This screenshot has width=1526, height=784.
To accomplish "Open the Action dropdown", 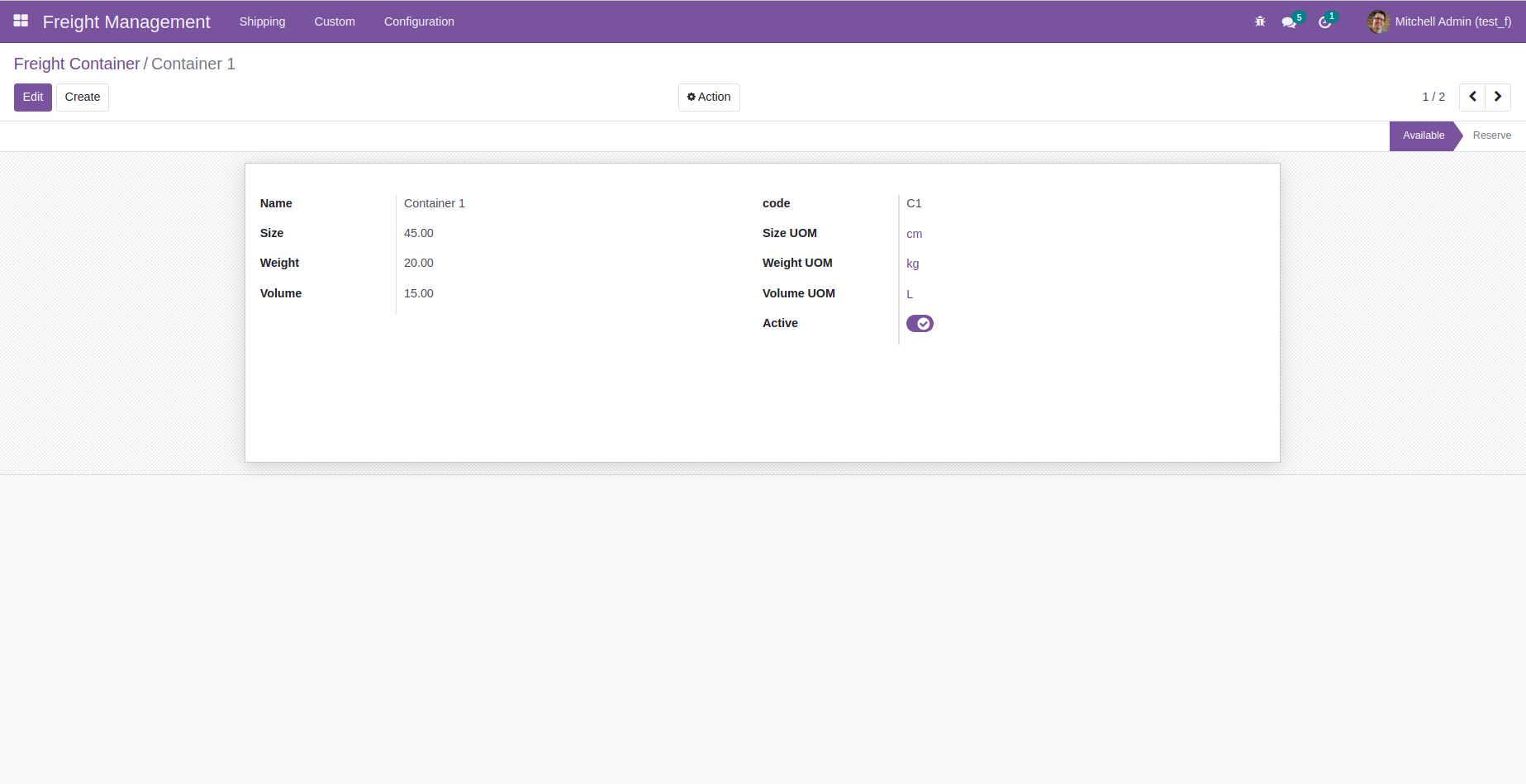I will point(709,97).
